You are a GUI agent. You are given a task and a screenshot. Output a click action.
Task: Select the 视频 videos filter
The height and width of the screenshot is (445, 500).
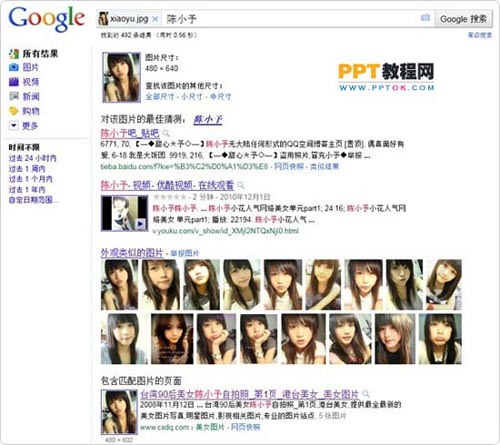[x=31, y=82]
